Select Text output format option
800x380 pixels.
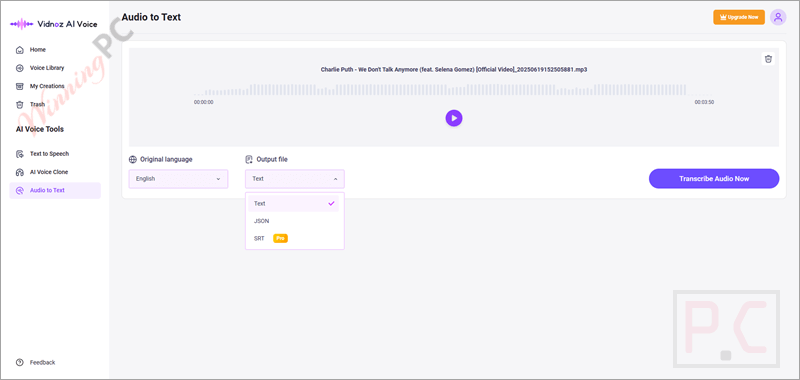294,203
